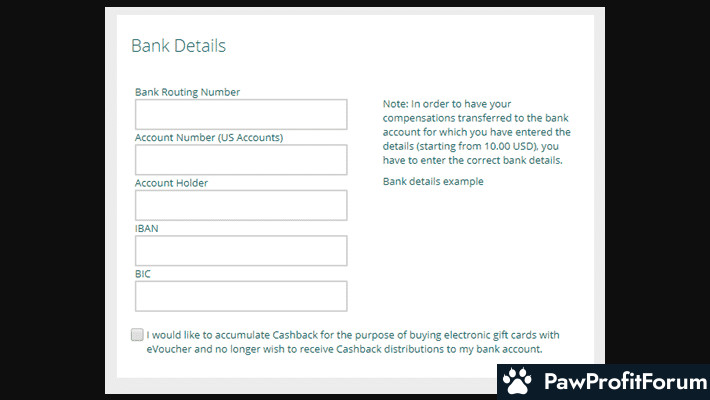This screenshot has width=710, height=400.
Task: Click the 'correct bank details' phrase in note
Action: (x=506, y=160)
